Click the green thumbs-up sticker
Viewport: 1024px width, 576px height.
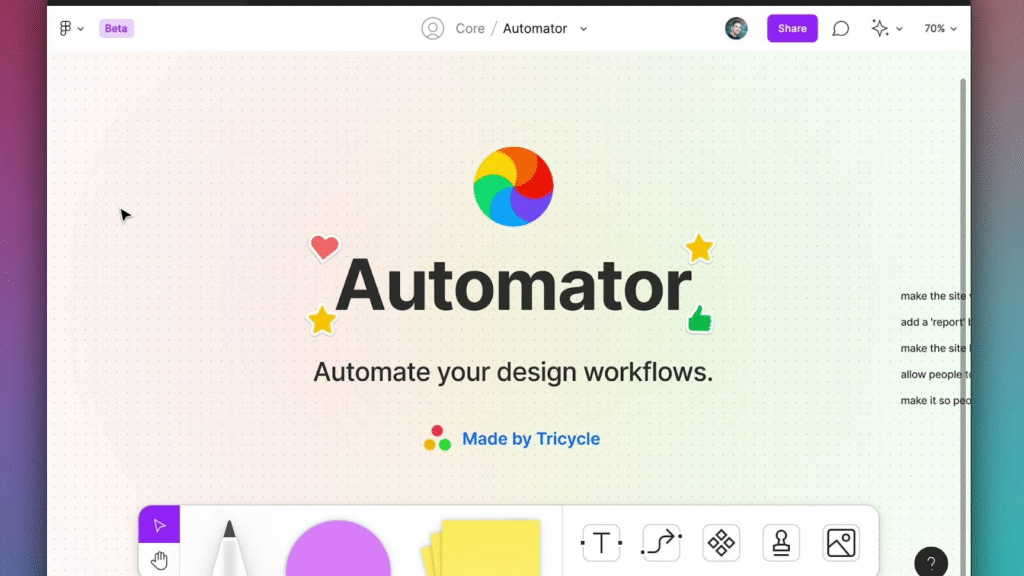click(699, 319)
